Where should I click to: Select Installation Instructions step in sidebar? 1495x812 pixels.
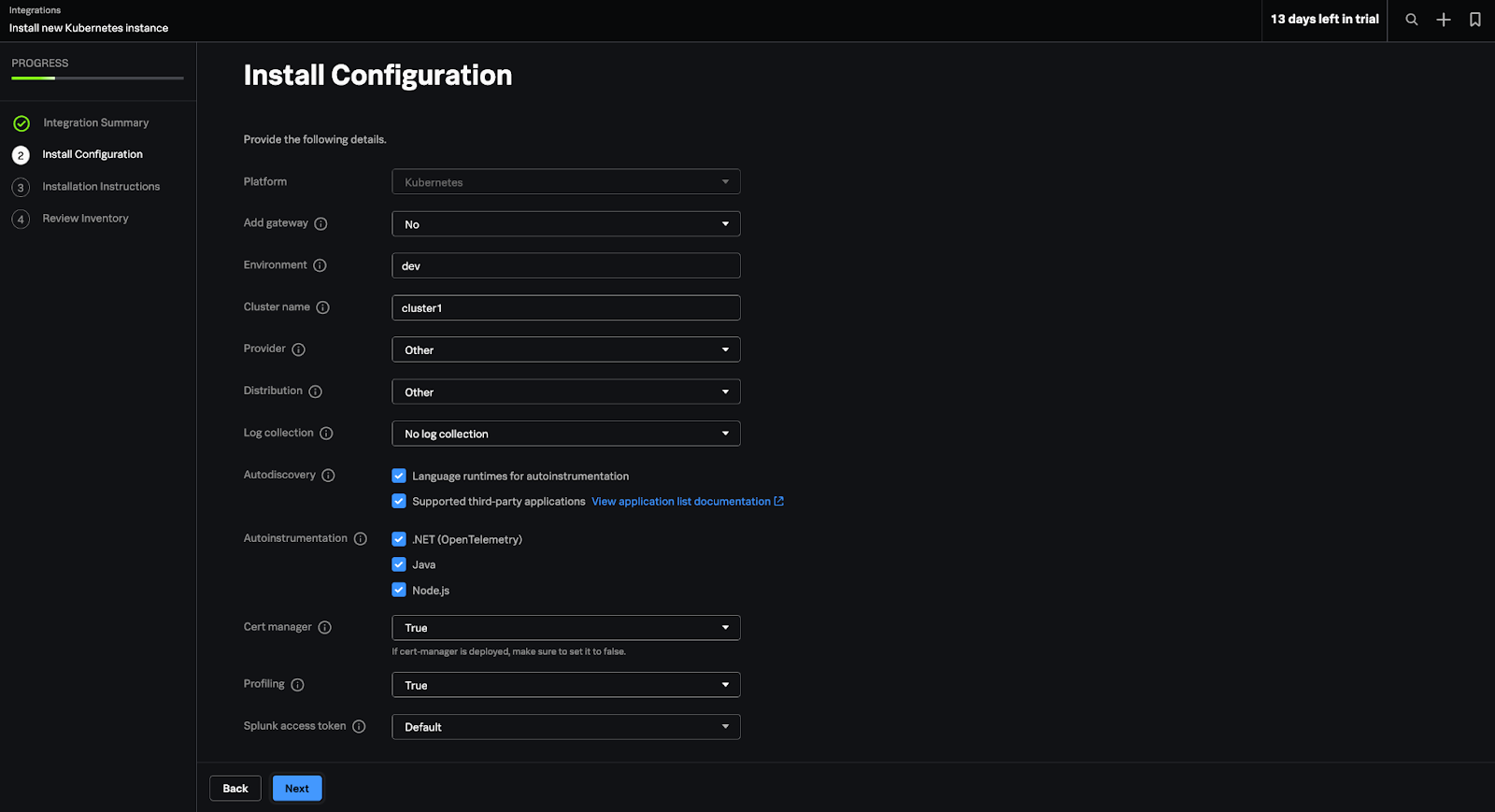pos(101,187)
